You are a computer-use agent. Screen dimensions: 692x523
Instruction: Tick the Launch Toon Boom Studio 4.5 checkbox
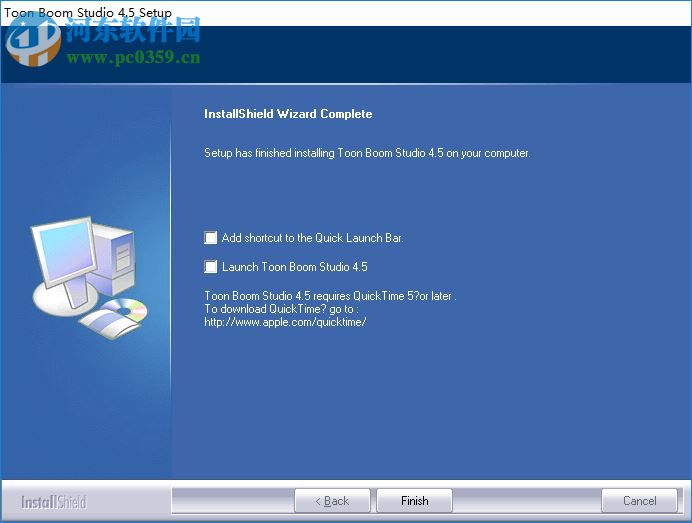tap(211, 267)
